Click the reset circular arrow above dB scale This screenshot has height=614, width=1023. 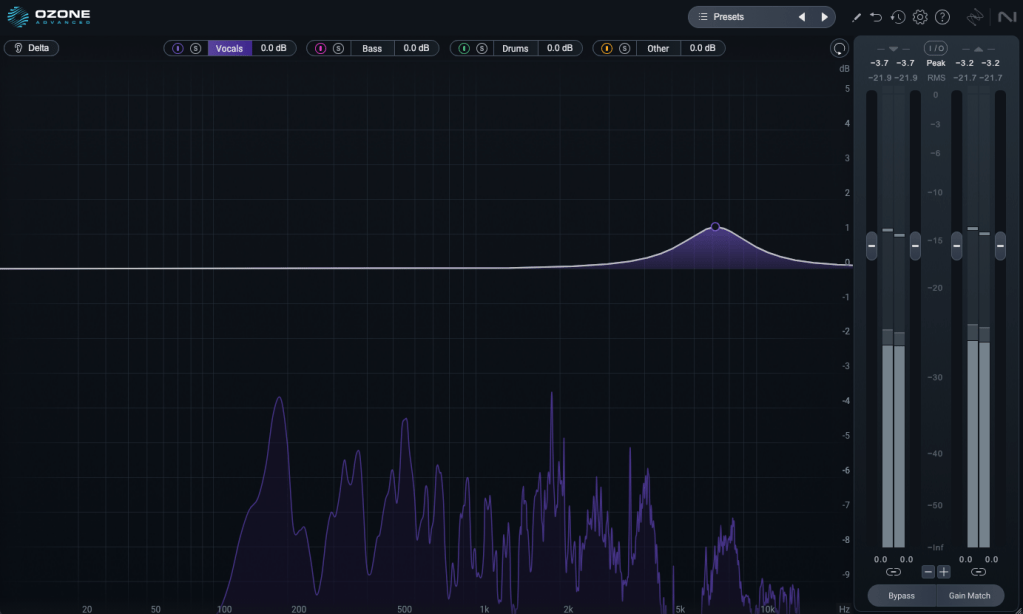click(839, 49)
